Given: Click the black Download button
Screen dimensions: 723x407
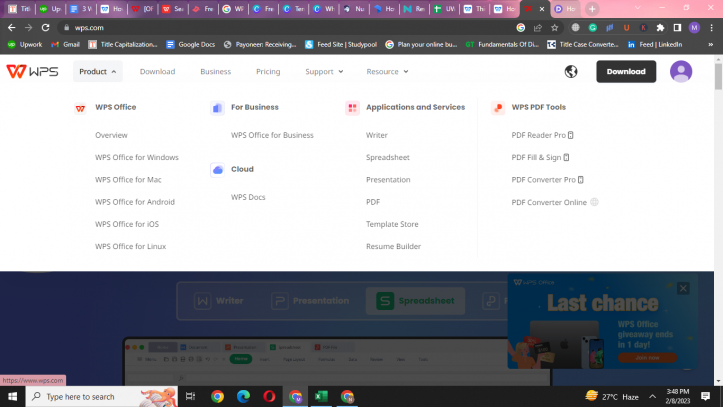Looking at the screenshot, I should (x=626, y=71).
